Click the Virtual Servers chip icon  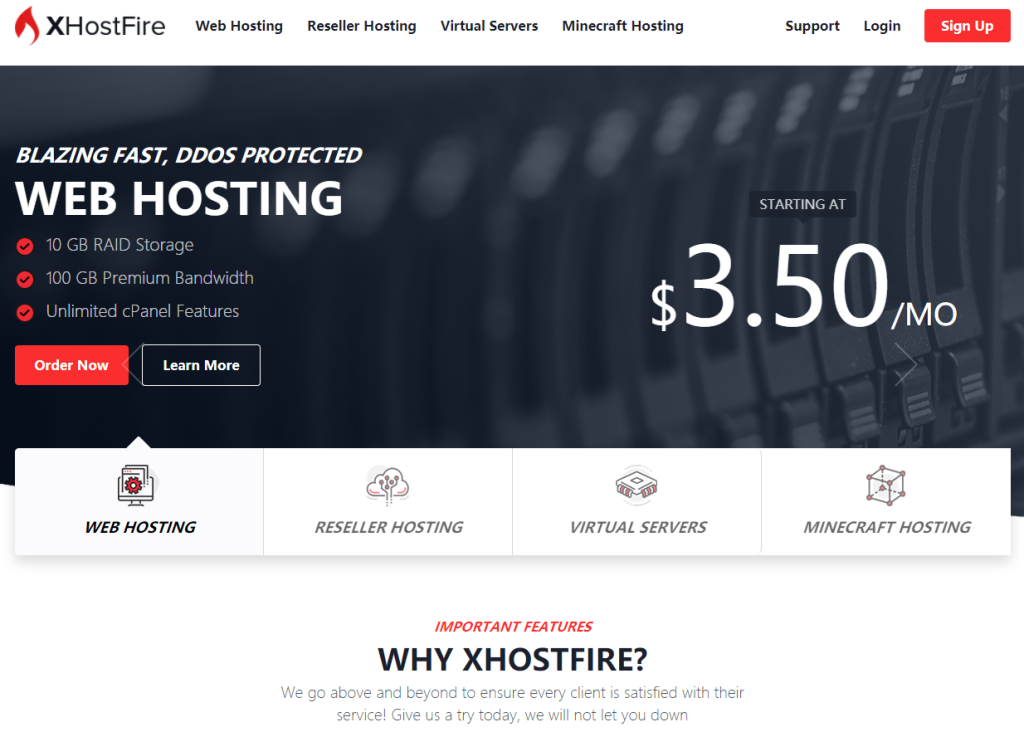(637, 485)
